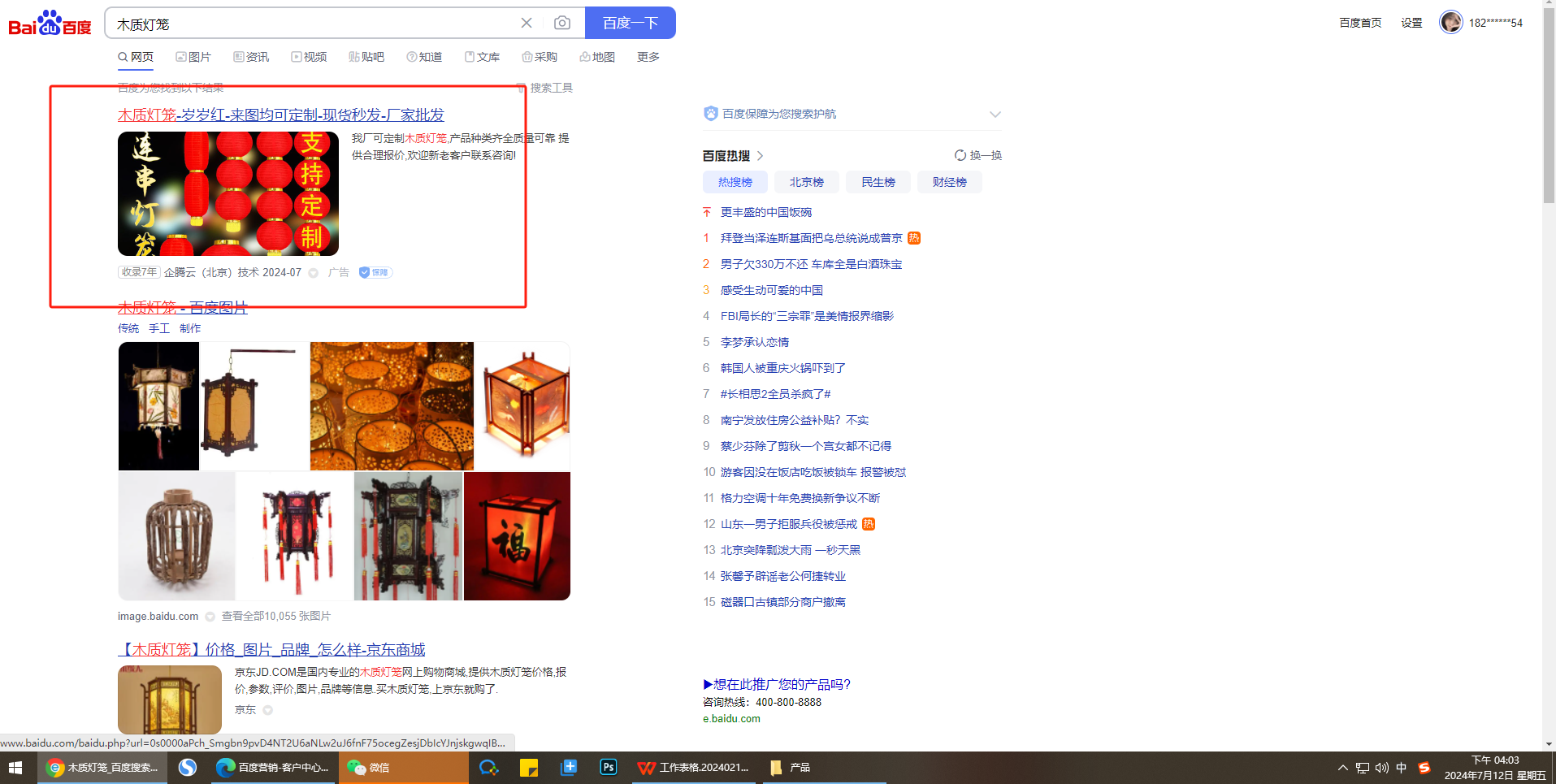Click 想在此推广您的产品吗?
Viewport: 1556px width, 784px height.
pyautogui.click(x=777, y=684)
